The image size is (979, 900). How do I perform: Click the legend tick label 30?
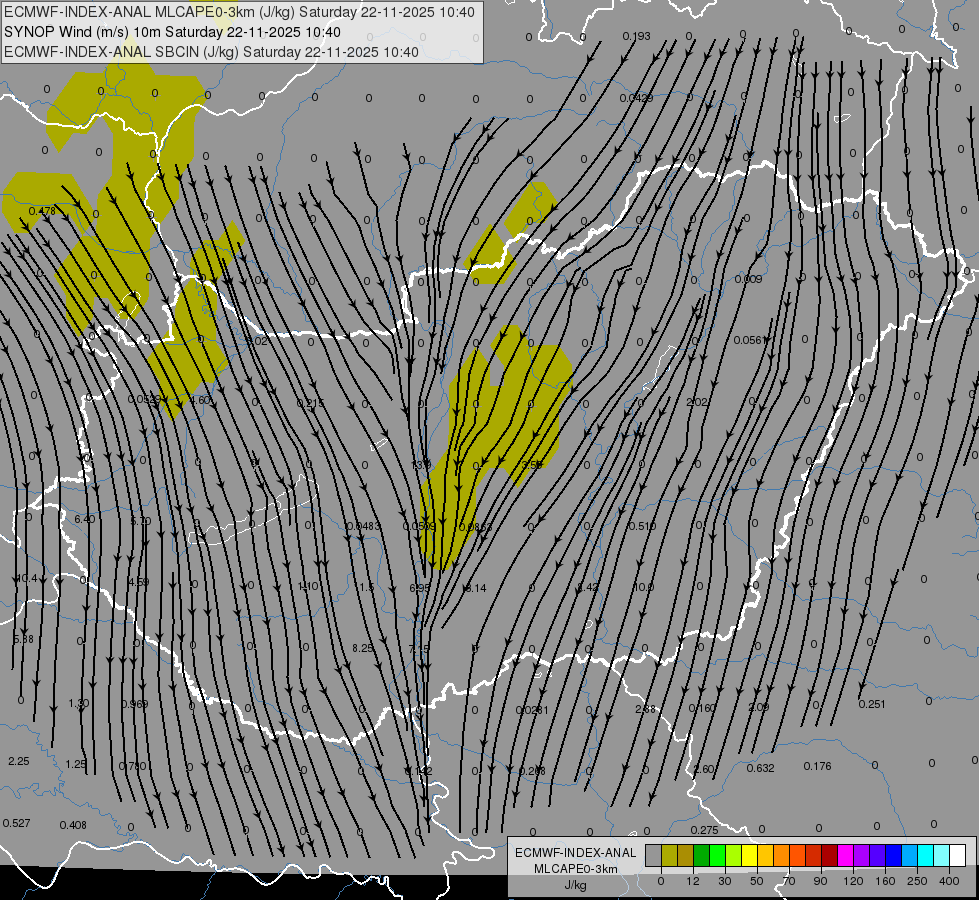(725, 881)
